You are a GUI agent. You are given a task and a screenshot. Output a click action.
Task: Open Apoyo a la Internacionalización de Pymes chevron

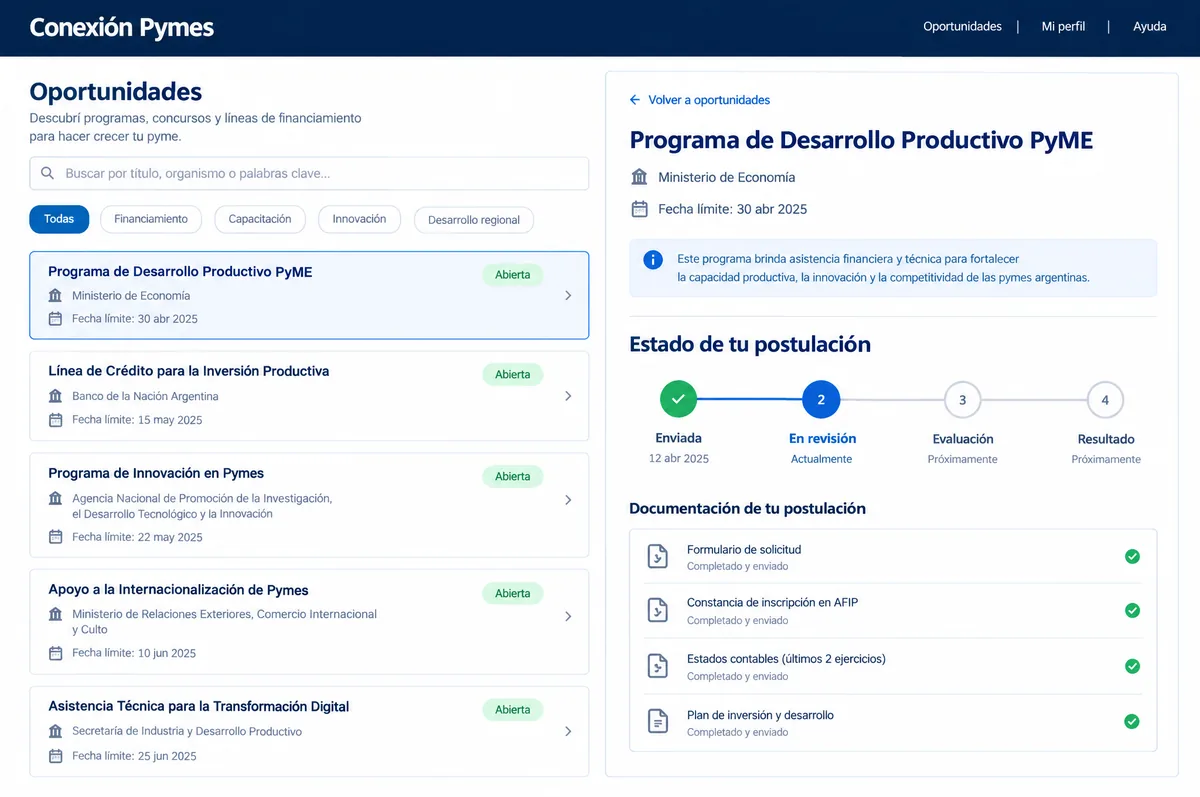[568, 616]
